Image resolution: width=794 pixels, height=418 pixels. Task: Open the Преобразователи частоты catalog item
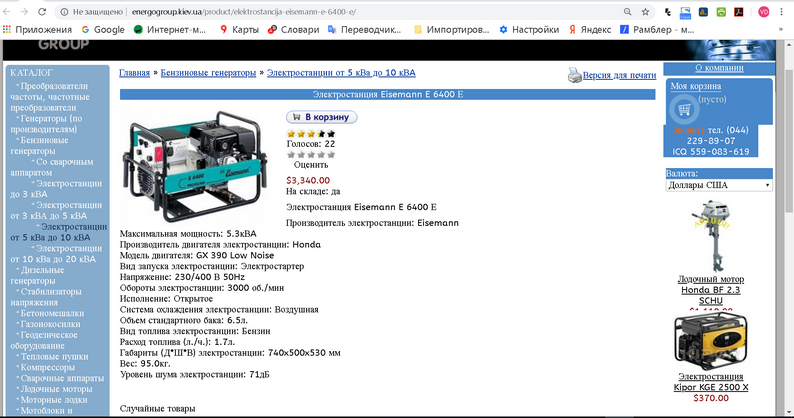coord(50,97)
